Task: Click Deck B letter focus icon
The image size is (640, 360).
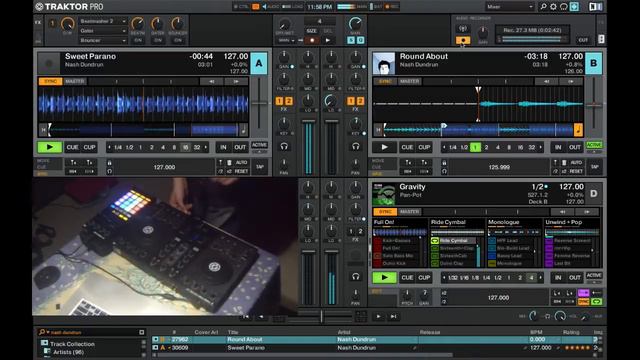Action: (593, 63)
